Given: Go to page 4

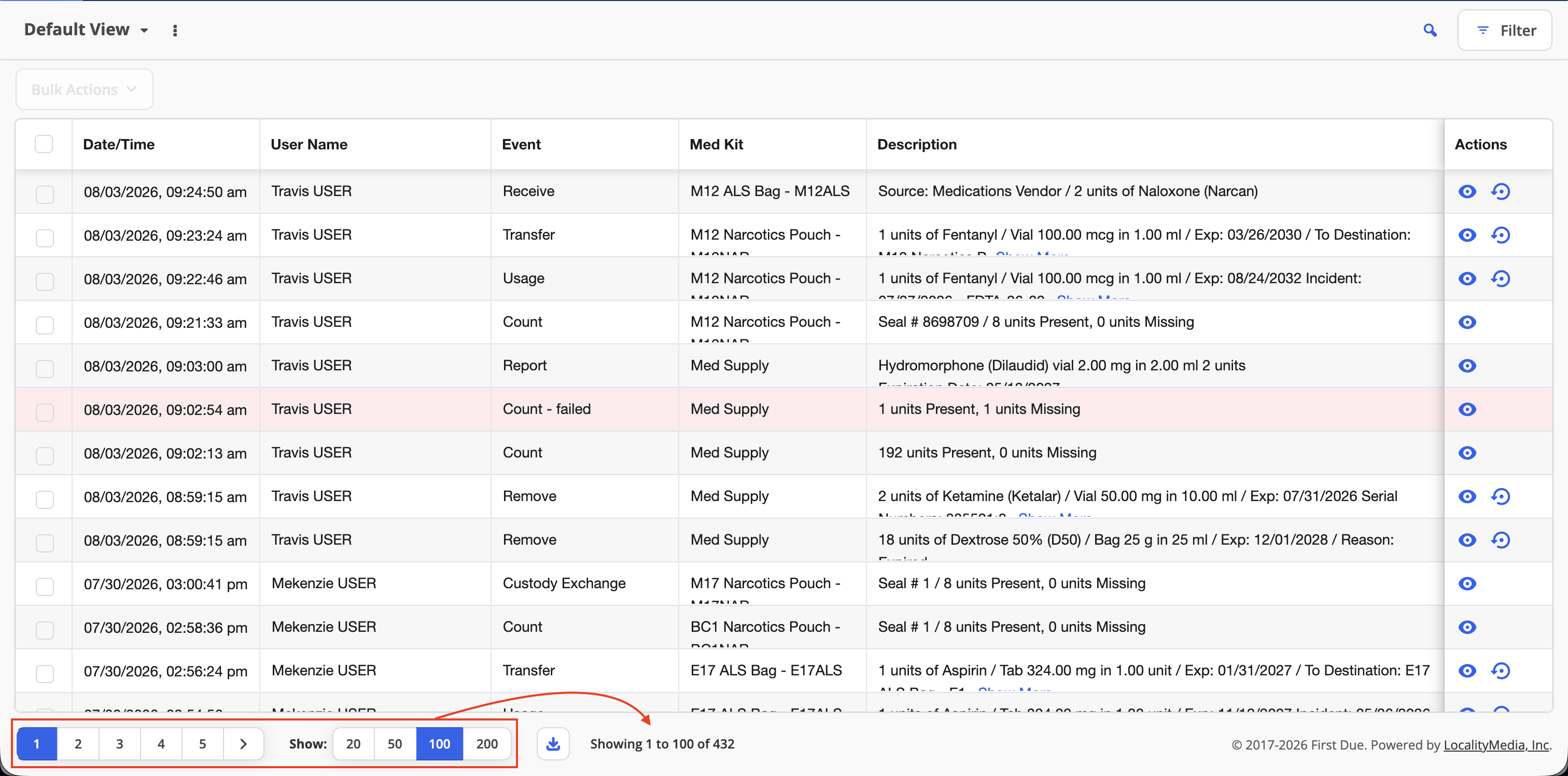Looking at the screenshot, I should 161,744.
